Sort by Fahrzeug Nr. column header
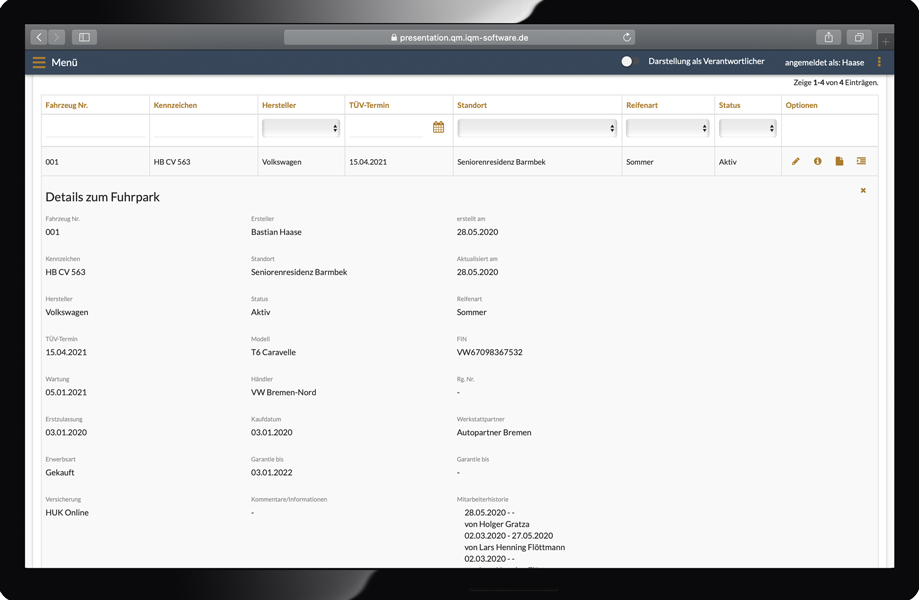The width and height of the screenshot is (919, 600). pos(66,105)
